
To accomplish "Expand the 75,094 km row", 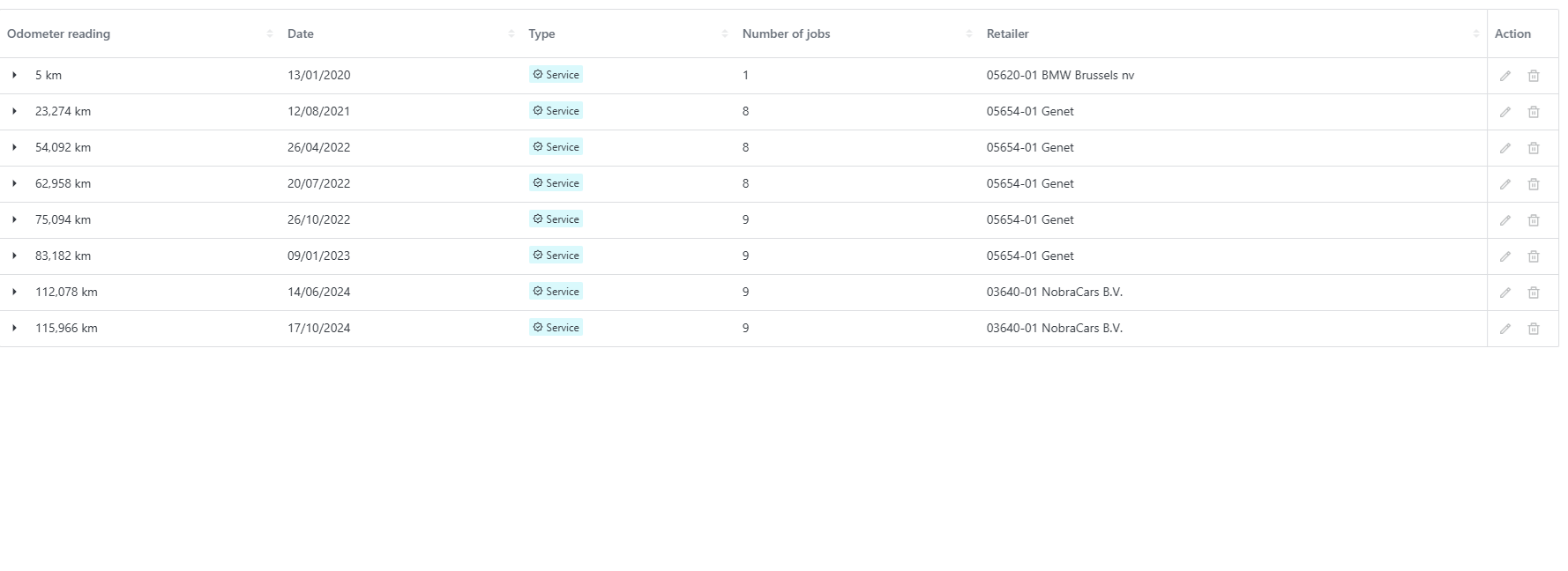I will (x=14, y=219).
